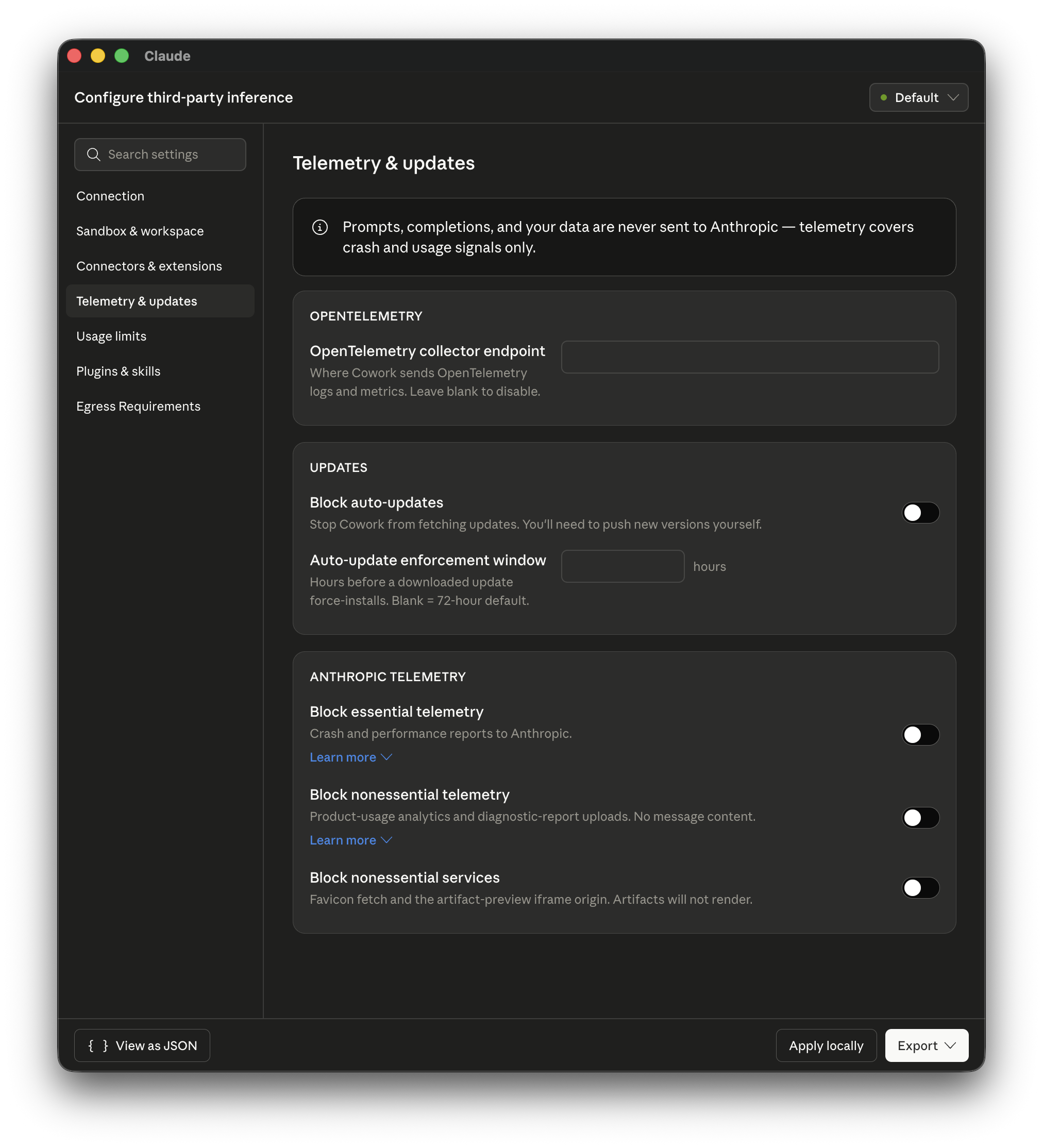This screenshot has width=1043, height=1148.
Task: Open the Export dropdown menu
Action: 926,1045
